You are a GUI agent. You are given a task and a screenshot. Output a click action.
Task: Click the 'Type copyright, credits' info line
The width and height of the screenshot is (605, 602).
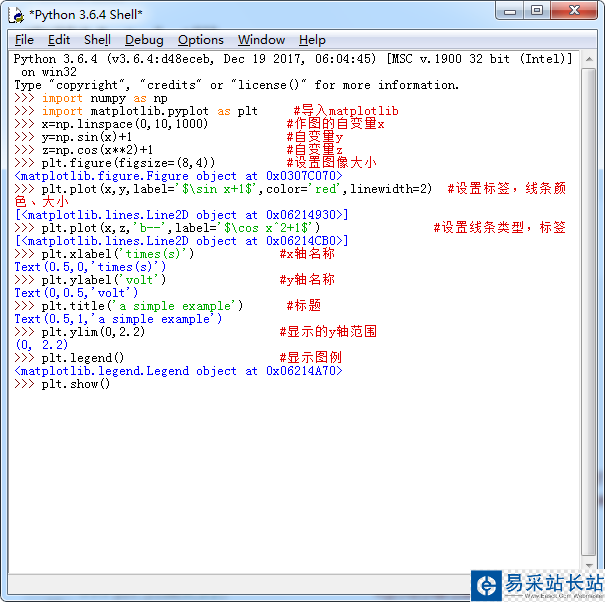pyautogui.click(x=237, y=85)
